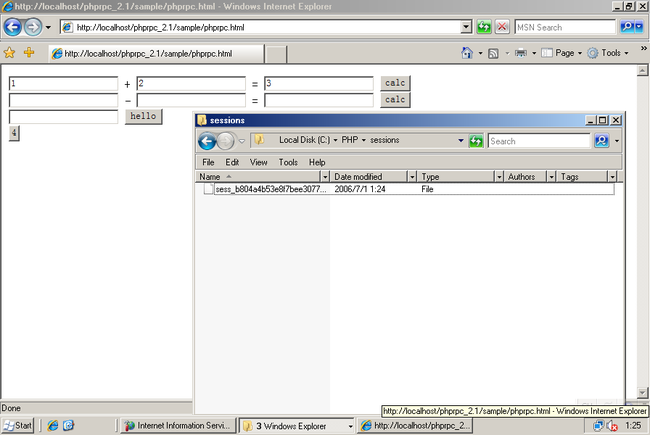Viewport: 650px width, 435px height.
Task: Open the Type column filter dropdown
Action: 499,177
